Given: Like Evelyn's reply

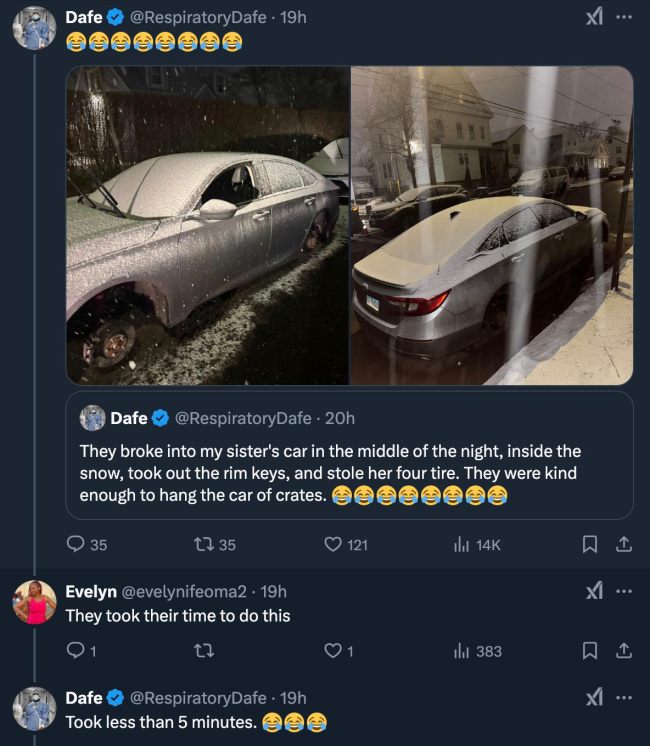Looking at the screenshot, I should [334, 651].
